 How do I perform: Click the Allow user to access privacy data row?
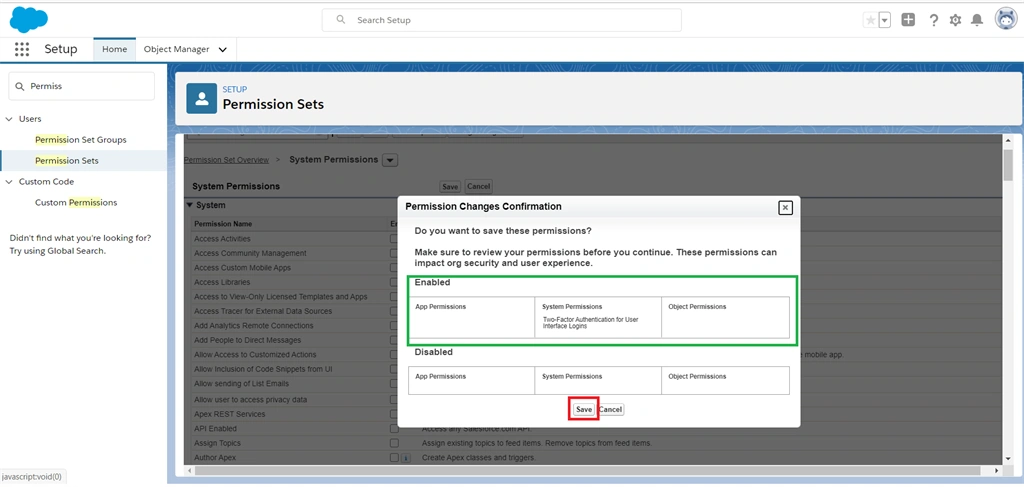pyautogui.click(x=251, y=400)
